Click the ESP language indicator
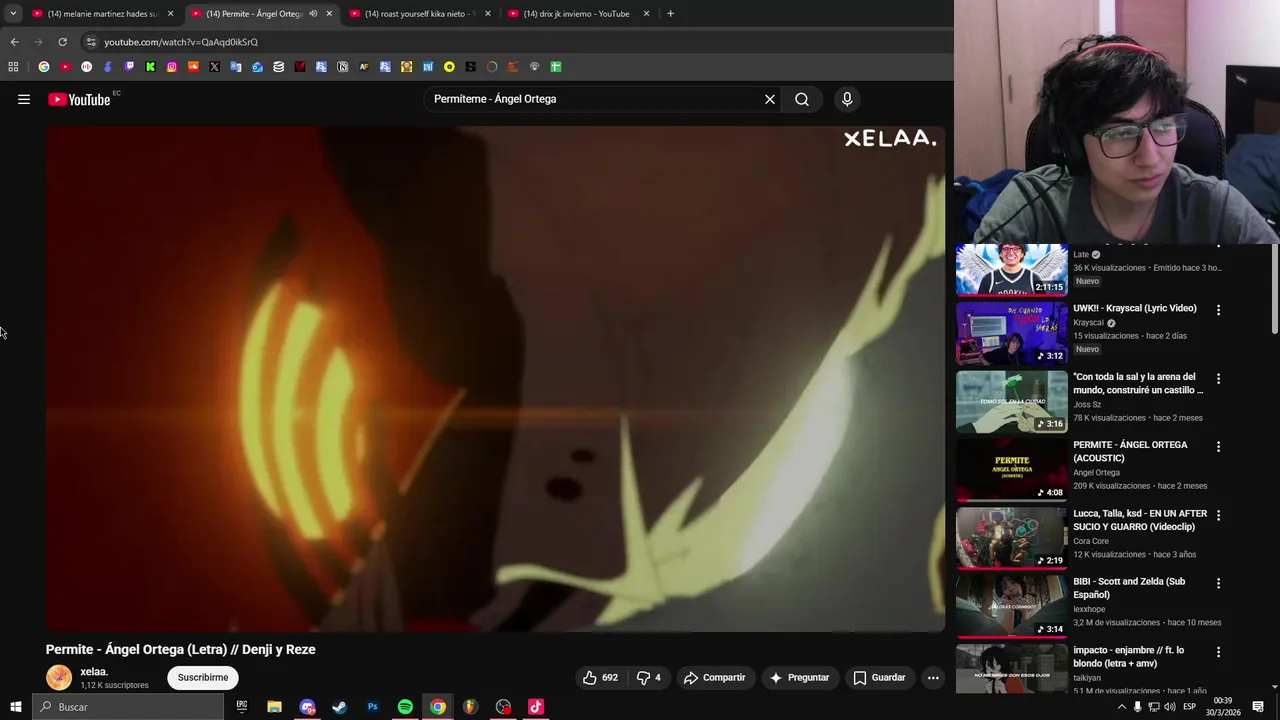The image size is (1280, 720). [1189, 707]
